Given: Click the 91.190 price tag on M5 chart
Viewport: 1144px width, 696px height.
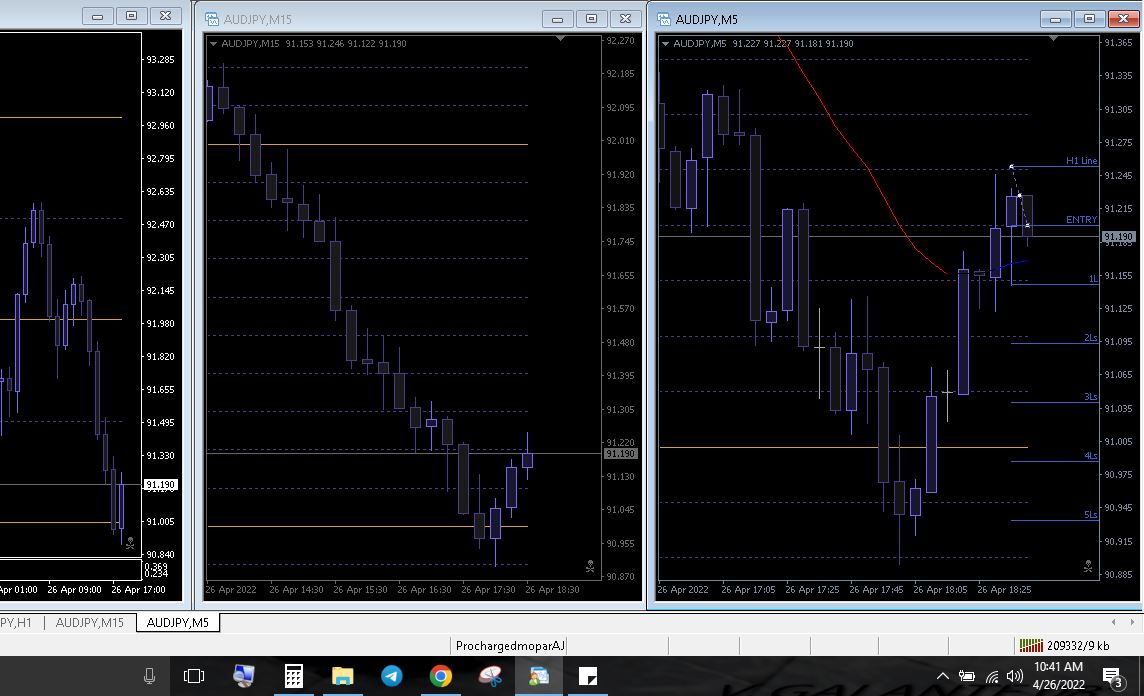Looking at the screenshot, I should click(x=1118, y=236).
